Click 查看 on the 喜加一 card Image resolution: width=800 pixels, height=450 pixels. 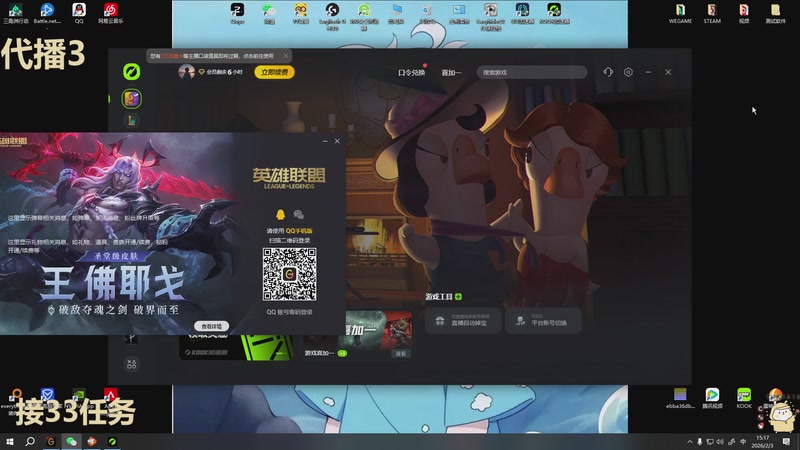tap(401, 353)
